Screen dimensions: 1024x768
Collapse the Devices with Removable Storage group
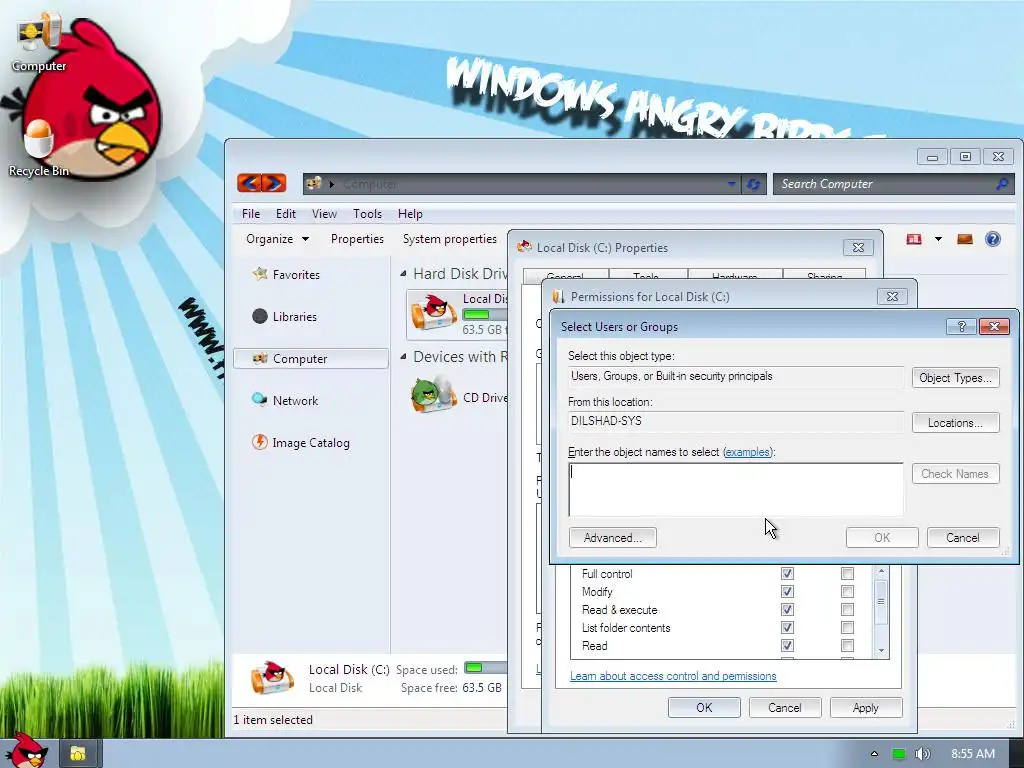403,357
